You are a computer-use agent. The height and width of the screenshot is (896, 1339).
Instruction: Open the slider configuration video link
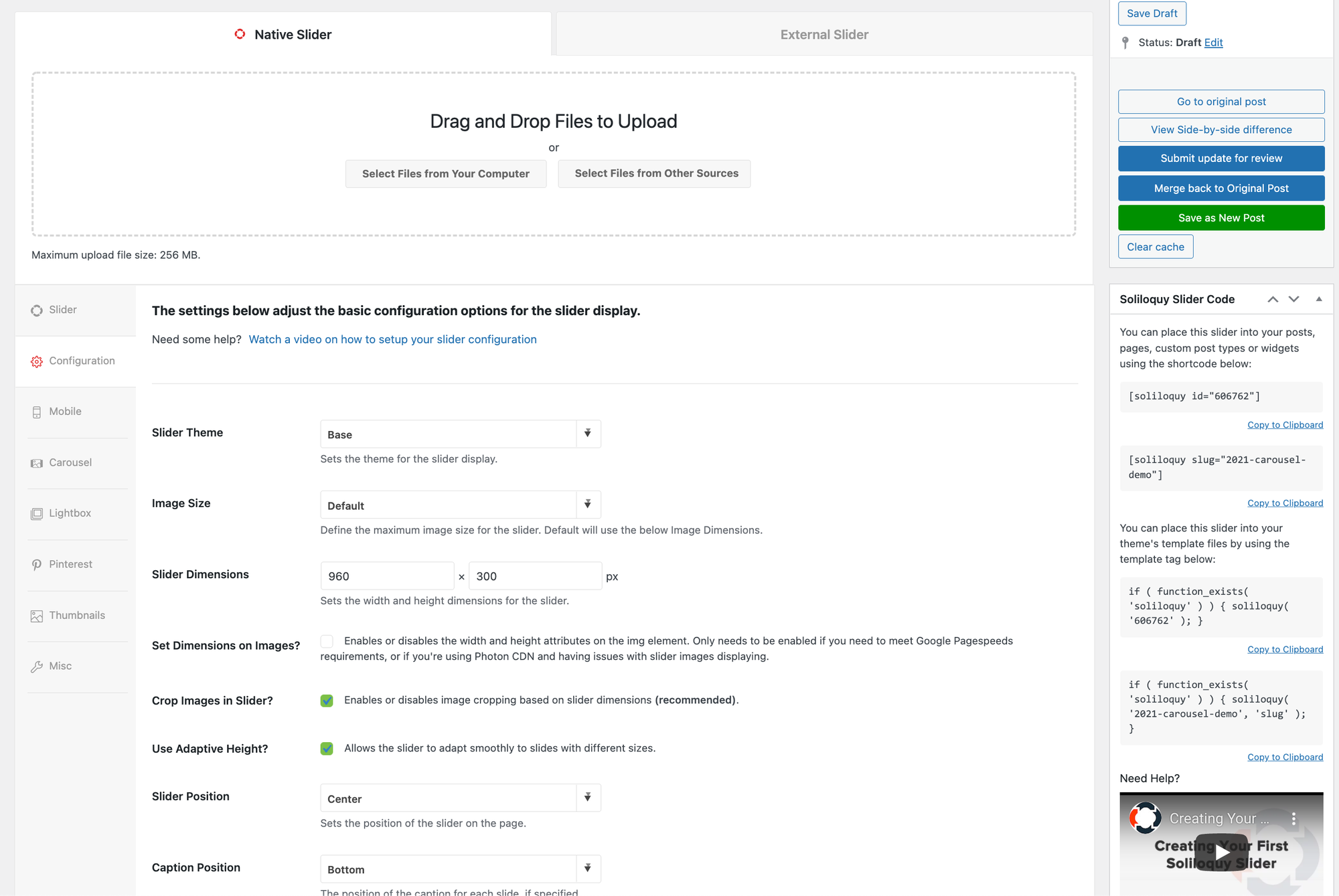click(x=392, y=339)
